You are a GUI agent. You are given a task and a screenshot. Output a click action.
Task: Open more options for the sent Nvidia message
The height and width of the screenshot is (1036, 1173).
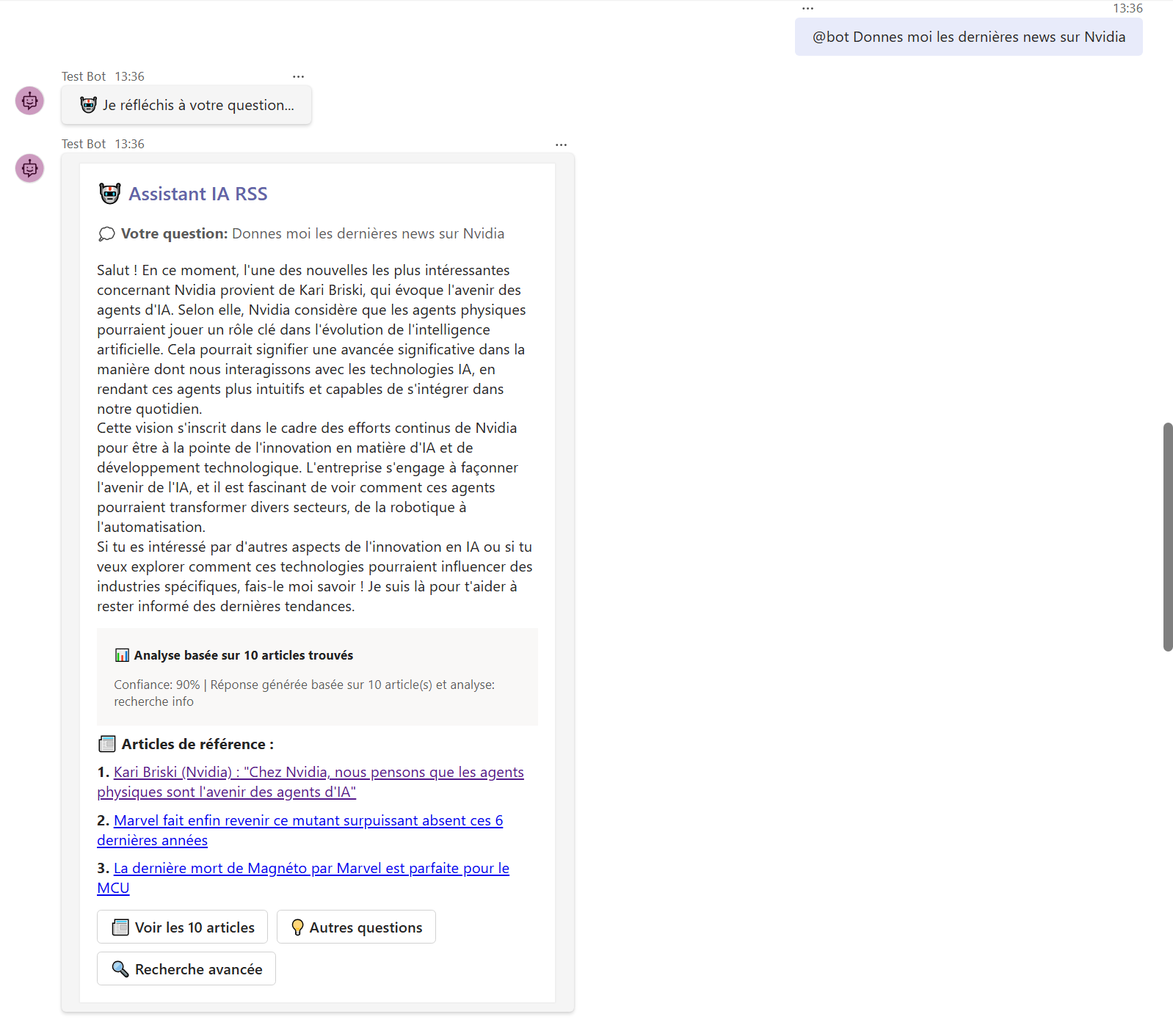807,9
